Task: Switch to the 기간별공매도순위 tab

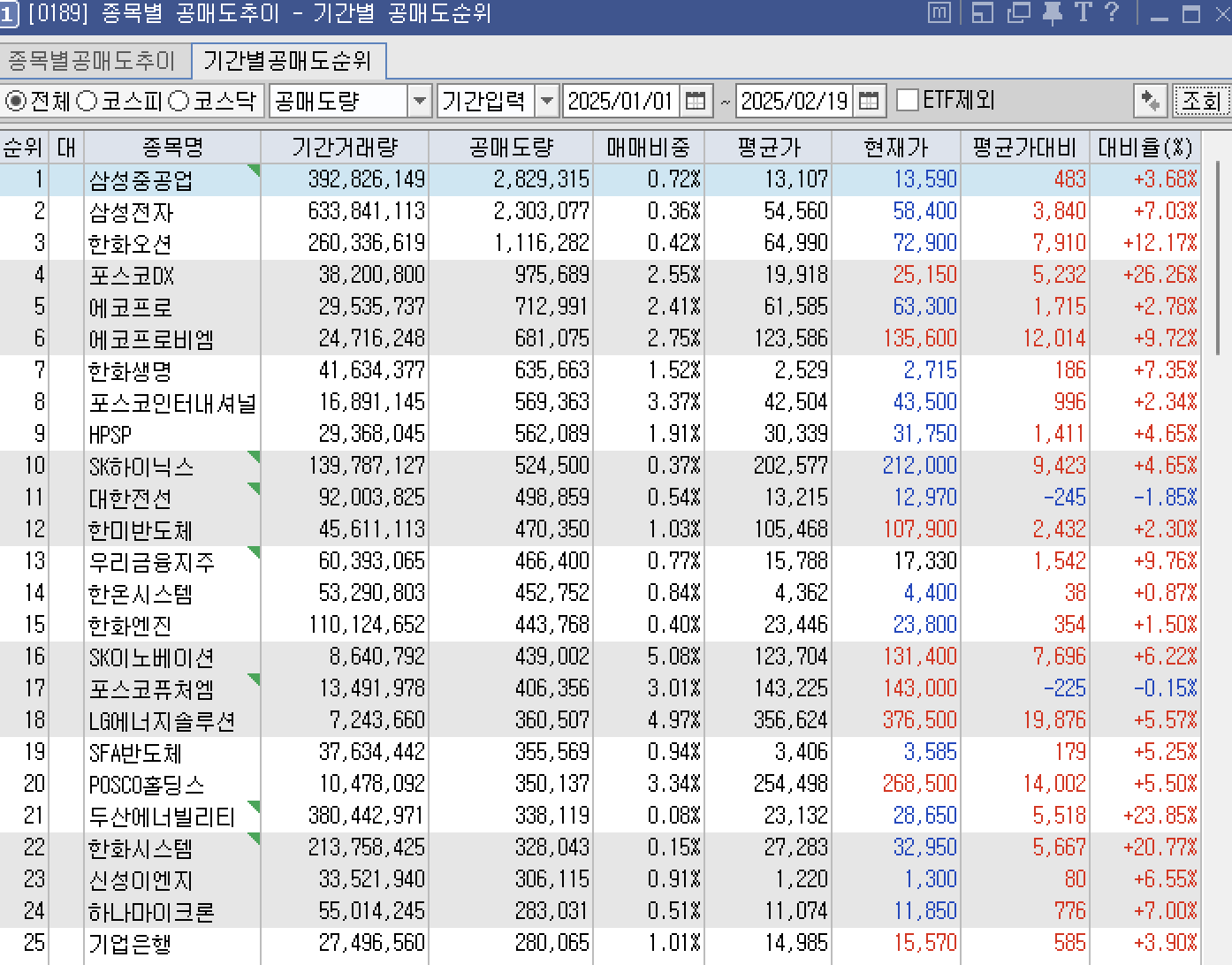Action: pos(288,61)
